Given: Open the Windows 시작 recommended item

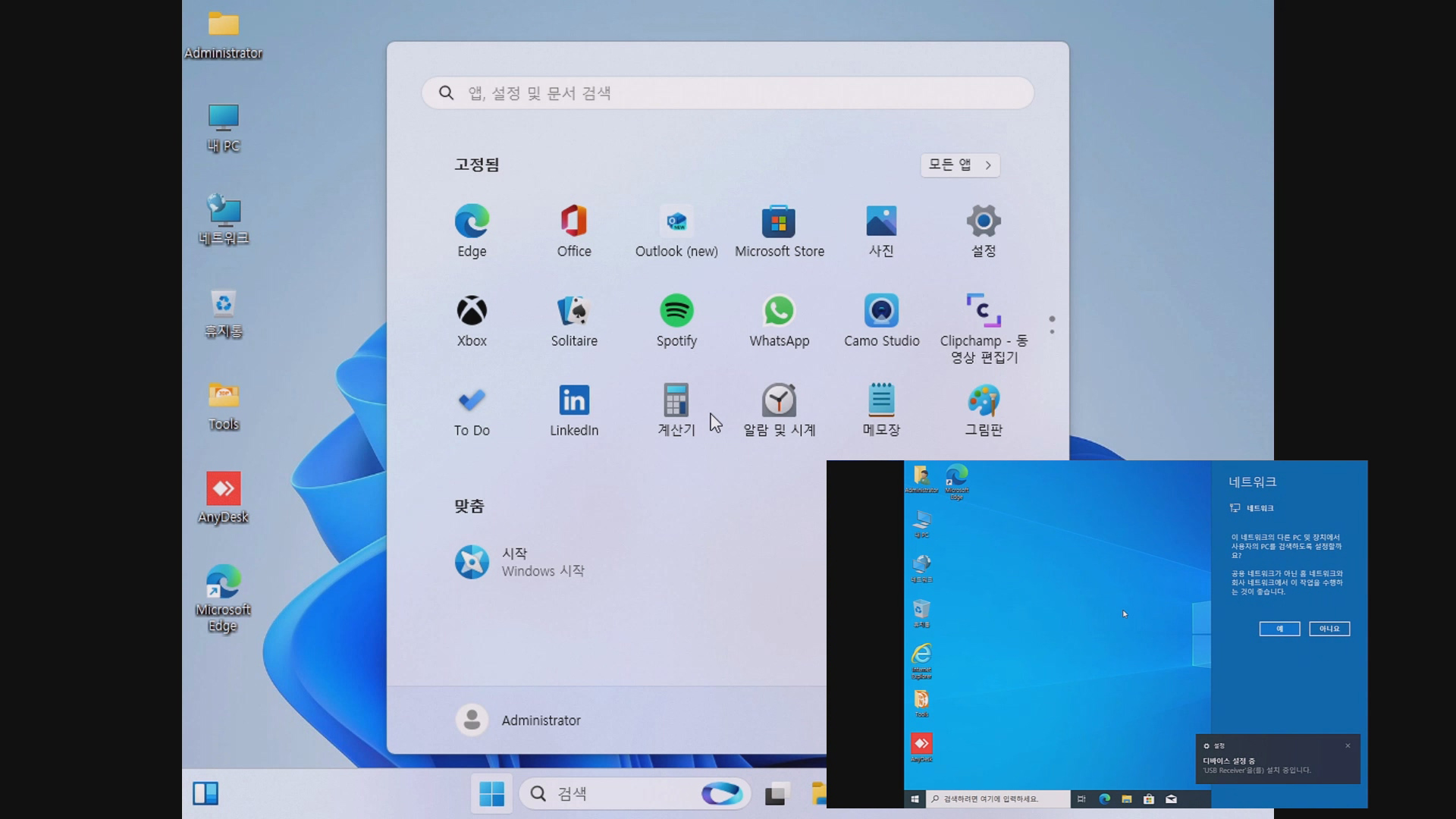Looking at the screenshot, I should click(520, 562).
